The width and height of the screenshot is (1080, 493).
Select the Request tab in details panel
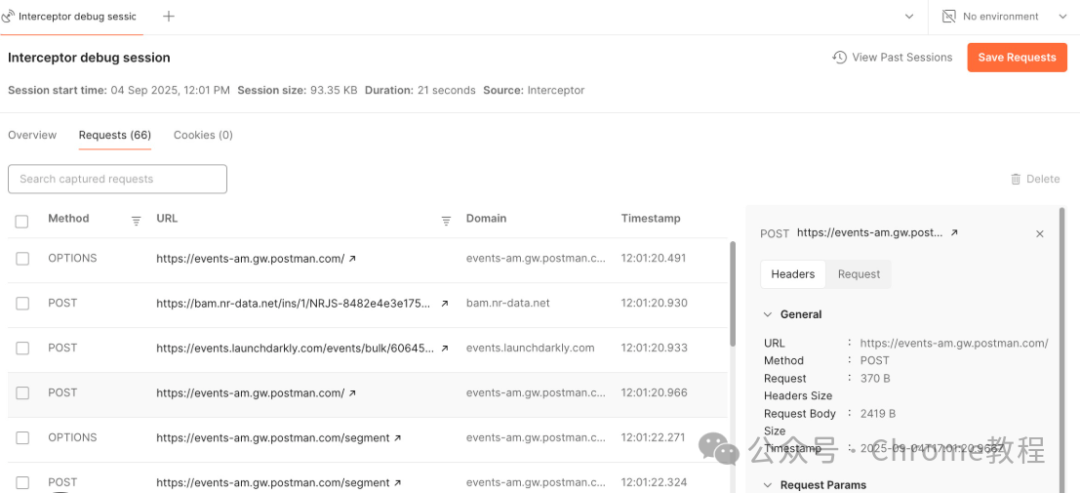click(859, 274)
